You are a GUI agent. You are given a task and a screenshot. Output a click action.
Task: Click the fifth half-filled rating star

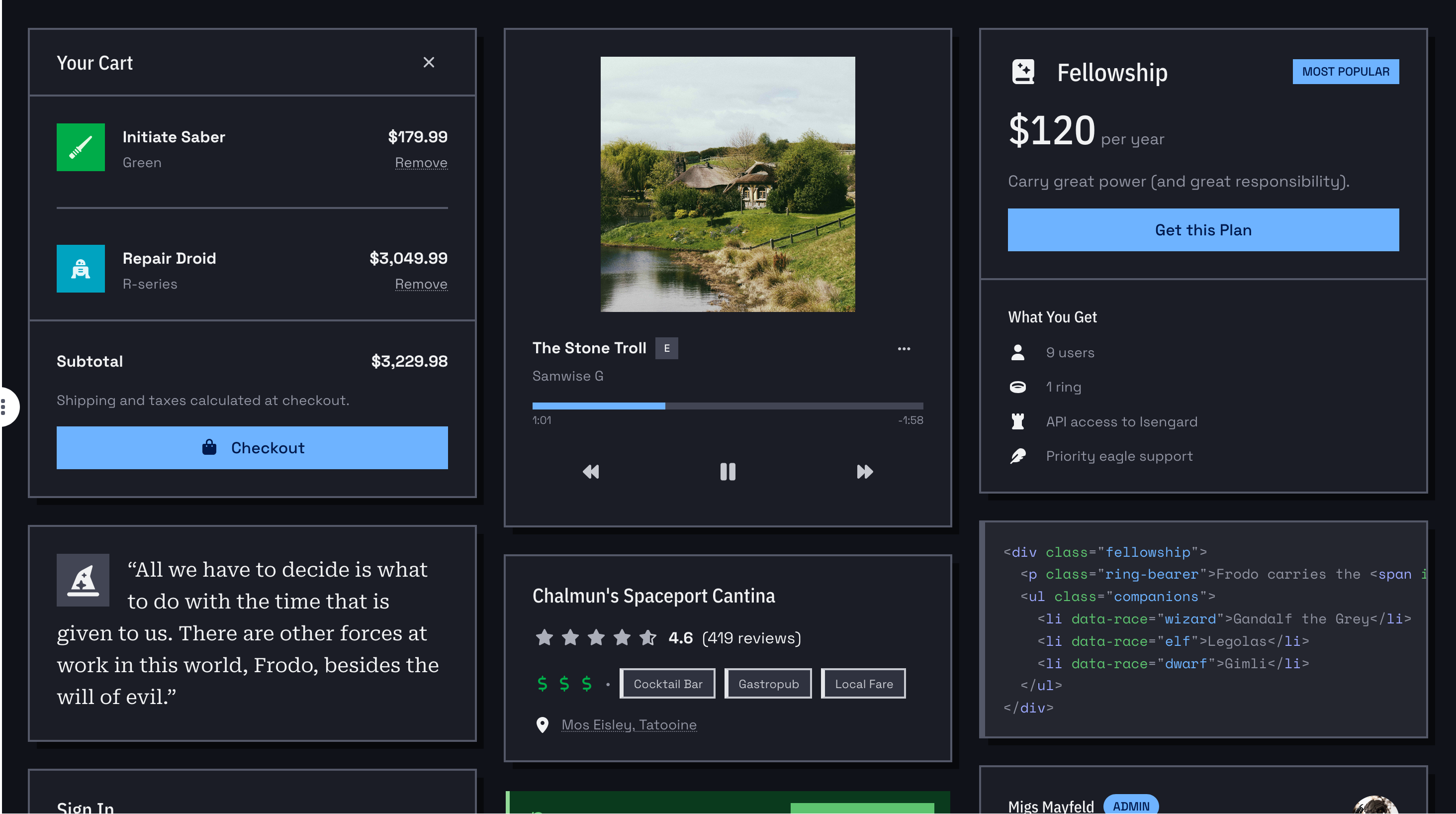coord(648,637)
